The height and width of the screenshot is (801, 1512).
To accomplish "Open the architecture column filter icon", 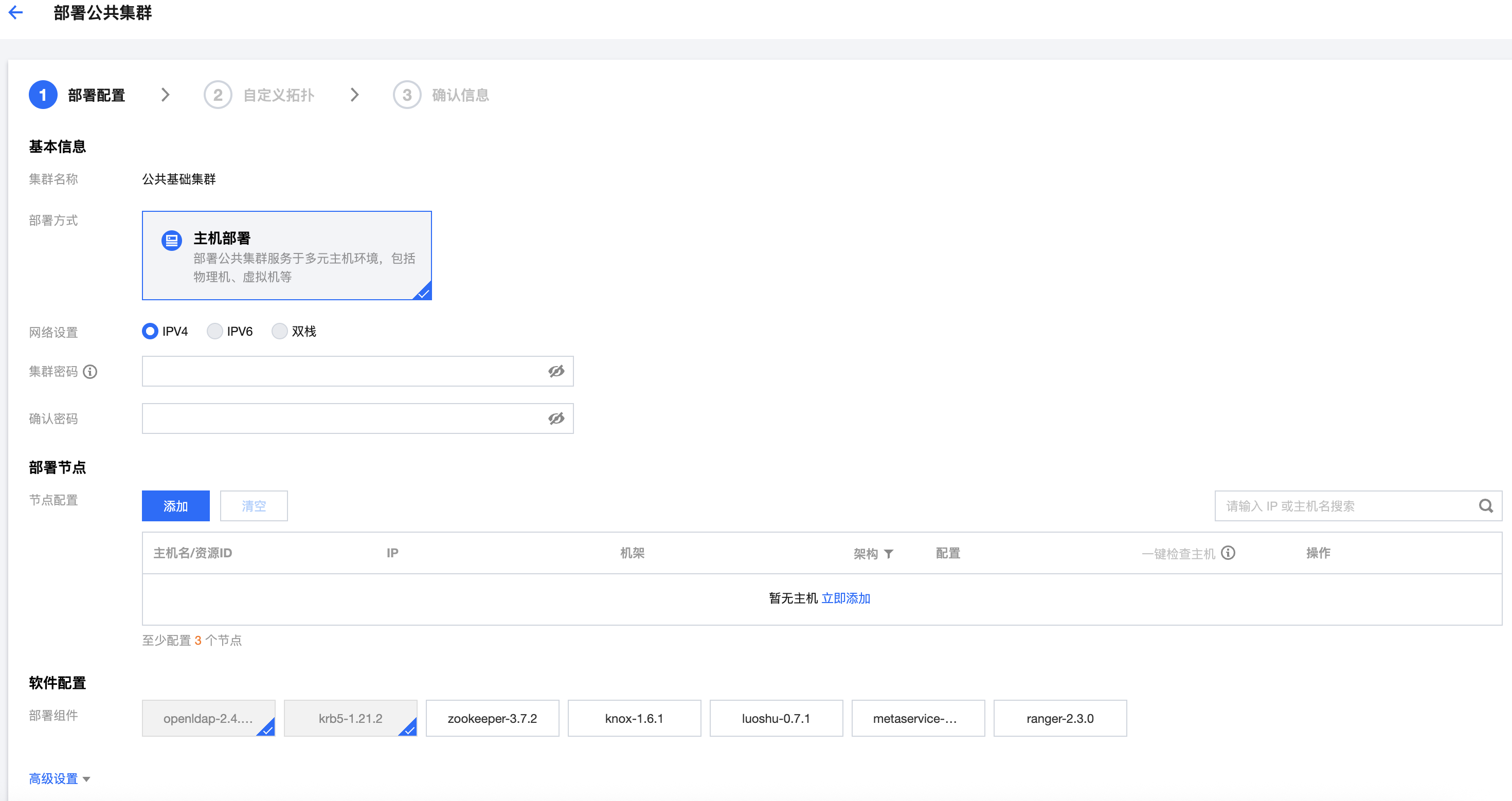I will (889, 554).
